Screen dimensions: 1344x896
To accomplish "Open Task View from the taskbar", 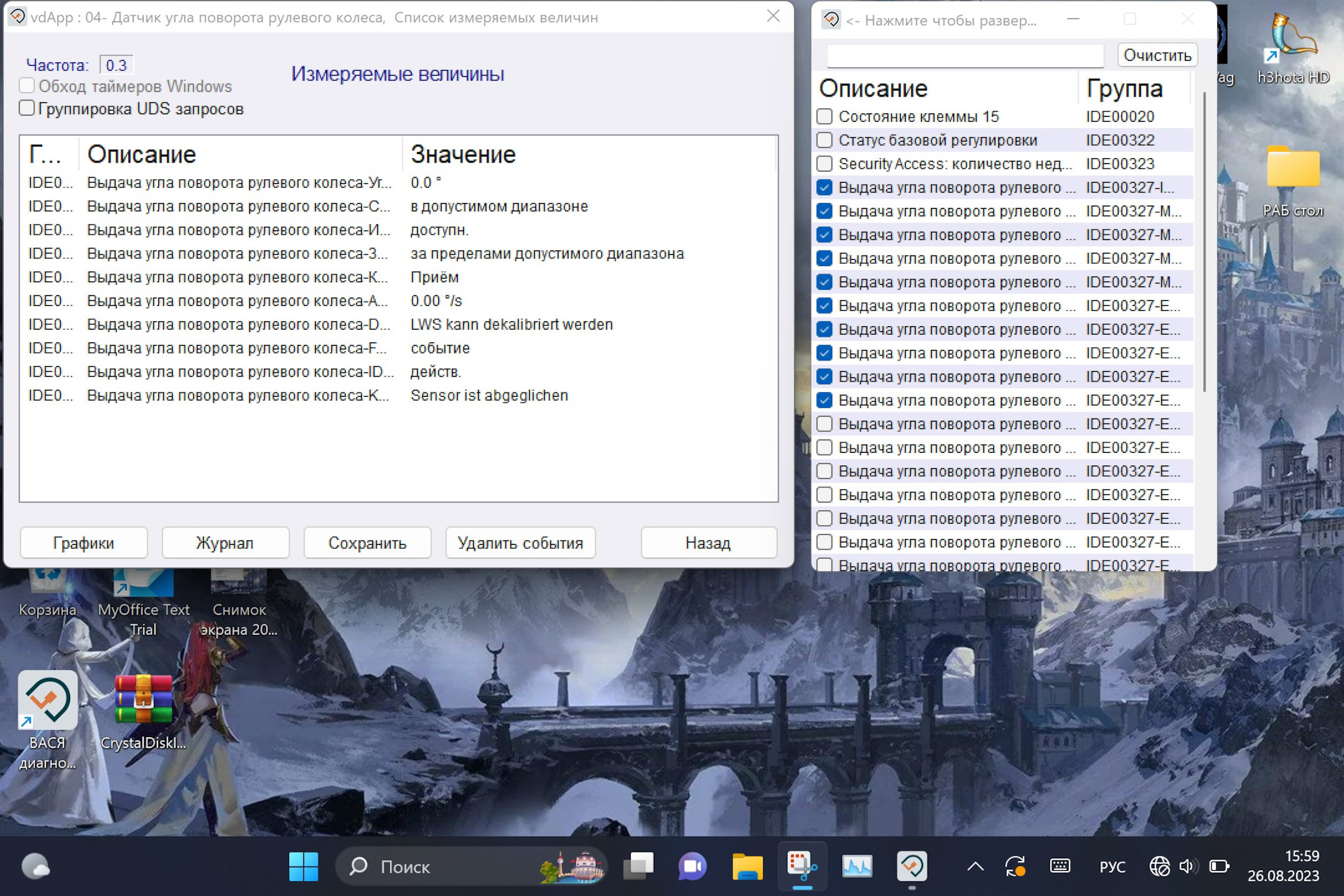I will point(638,867).
